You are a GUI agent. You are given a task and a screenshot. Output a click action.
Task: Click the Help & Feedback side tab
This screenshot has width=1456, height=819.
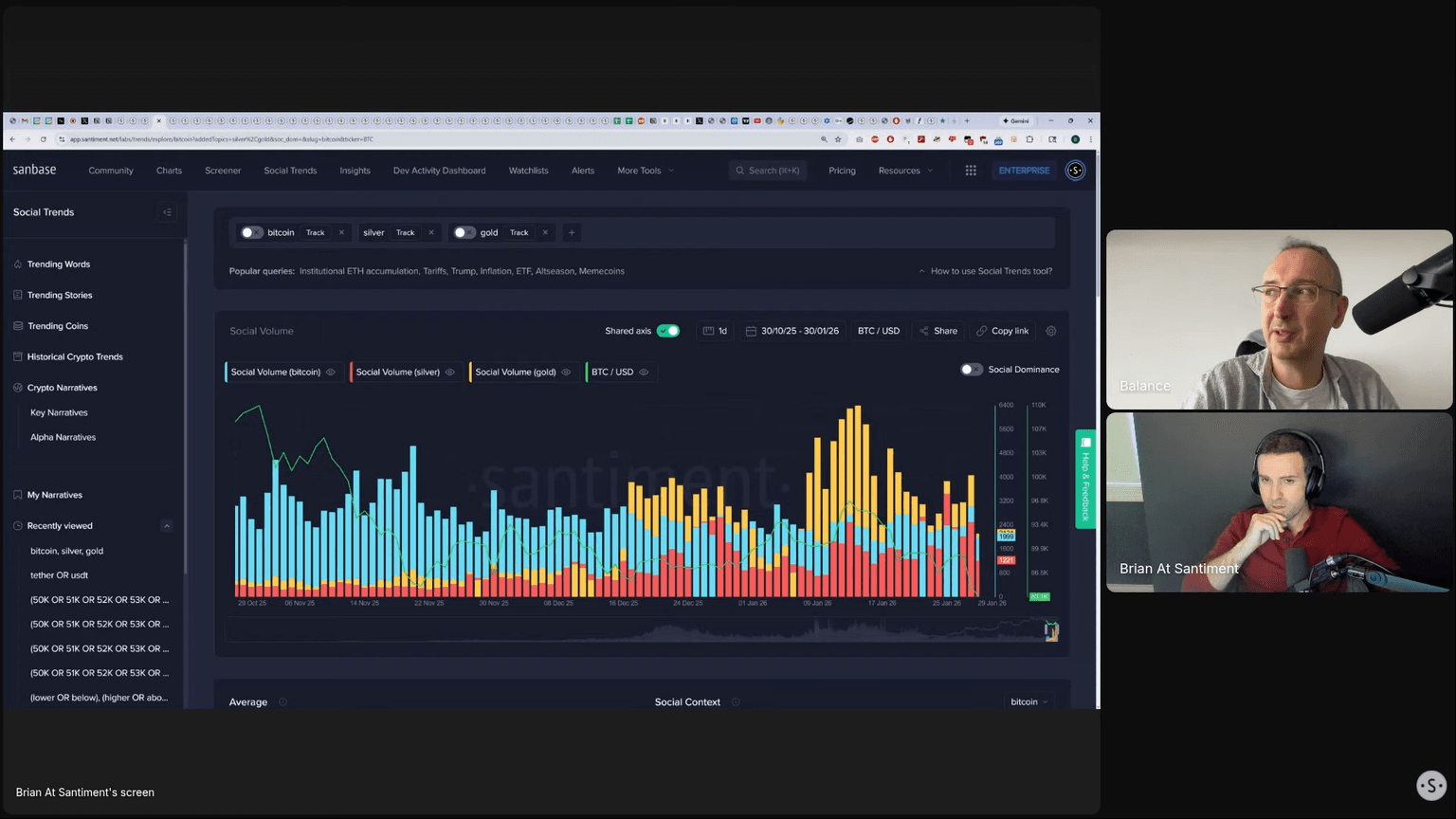coord(1085,479)
